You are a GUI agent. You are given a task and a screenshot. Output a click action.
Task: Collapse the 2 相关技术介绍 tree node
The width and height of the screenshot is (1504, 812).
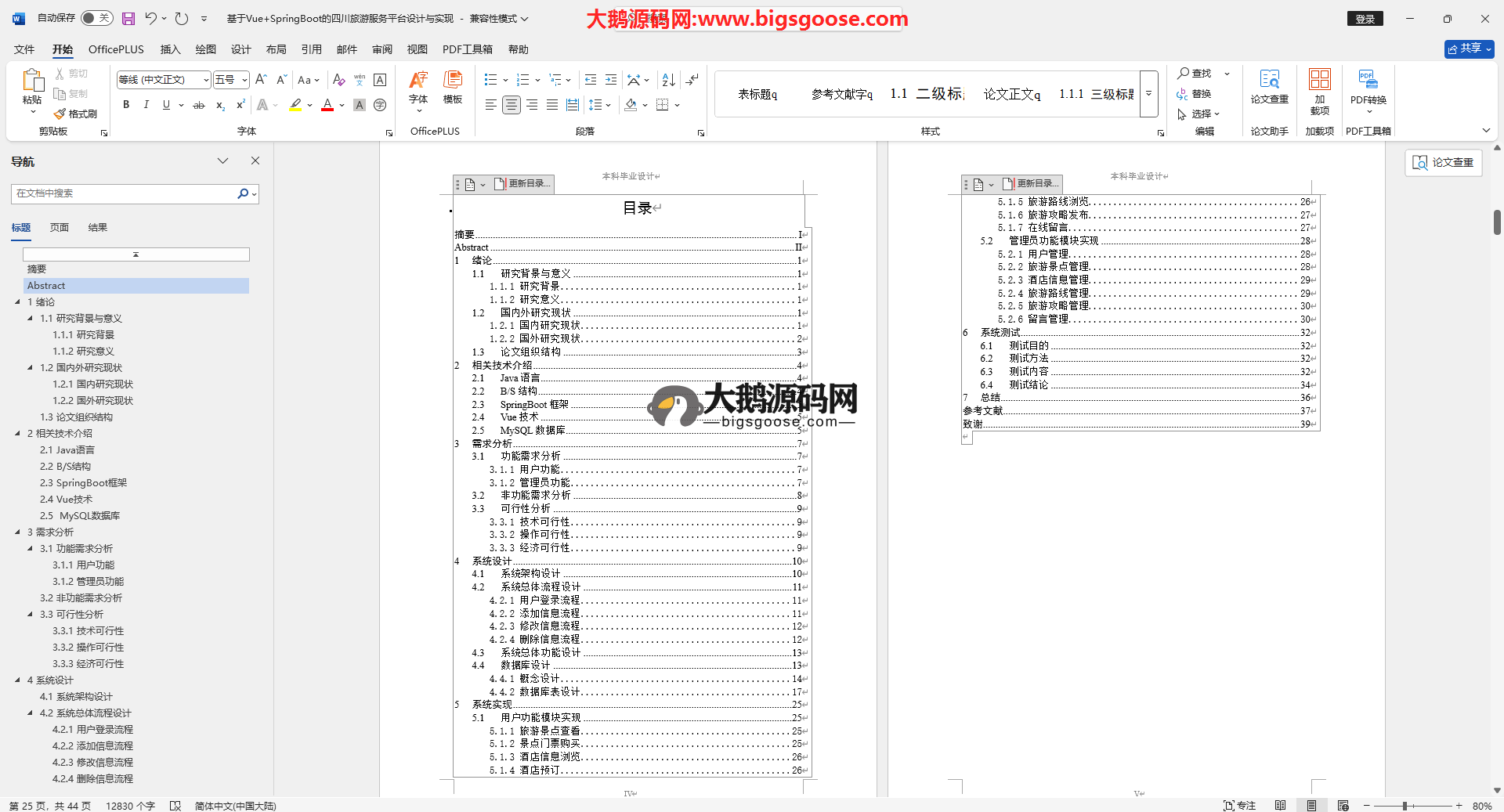[18, 433]
